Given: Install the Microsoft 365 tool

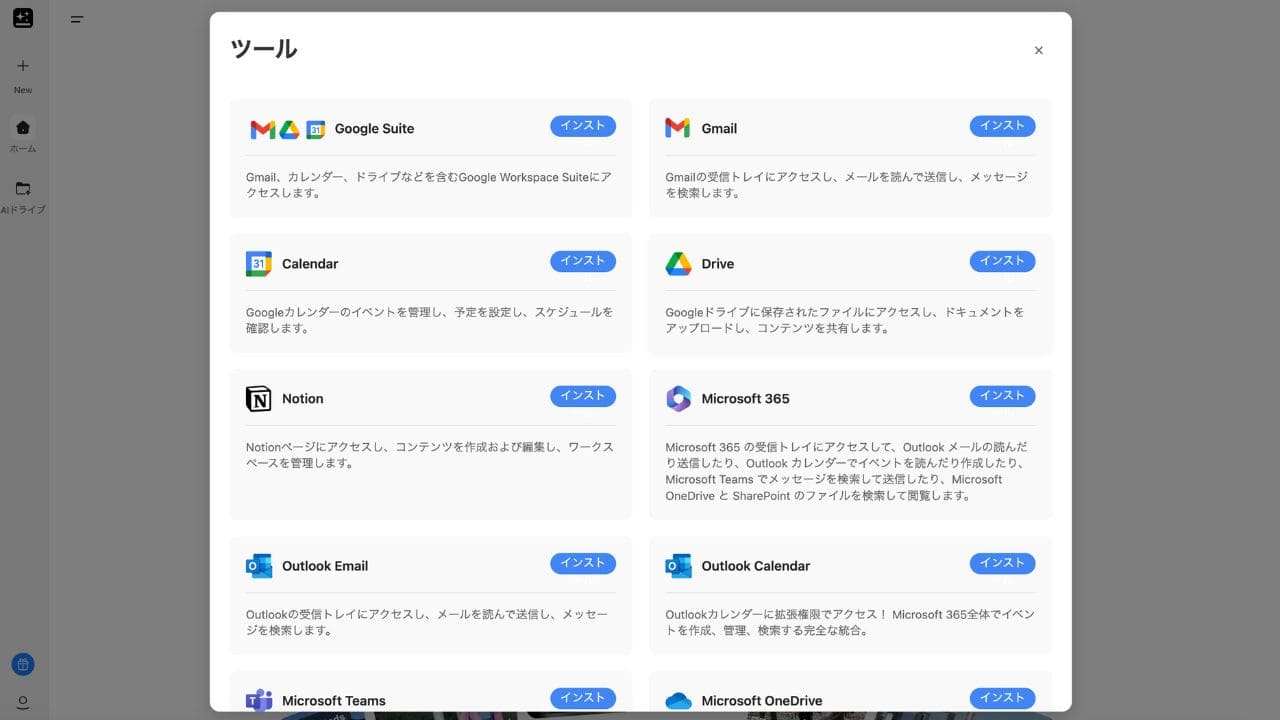Looking at the screenshot, I should pyautogui.click(x=1002, y=396).
